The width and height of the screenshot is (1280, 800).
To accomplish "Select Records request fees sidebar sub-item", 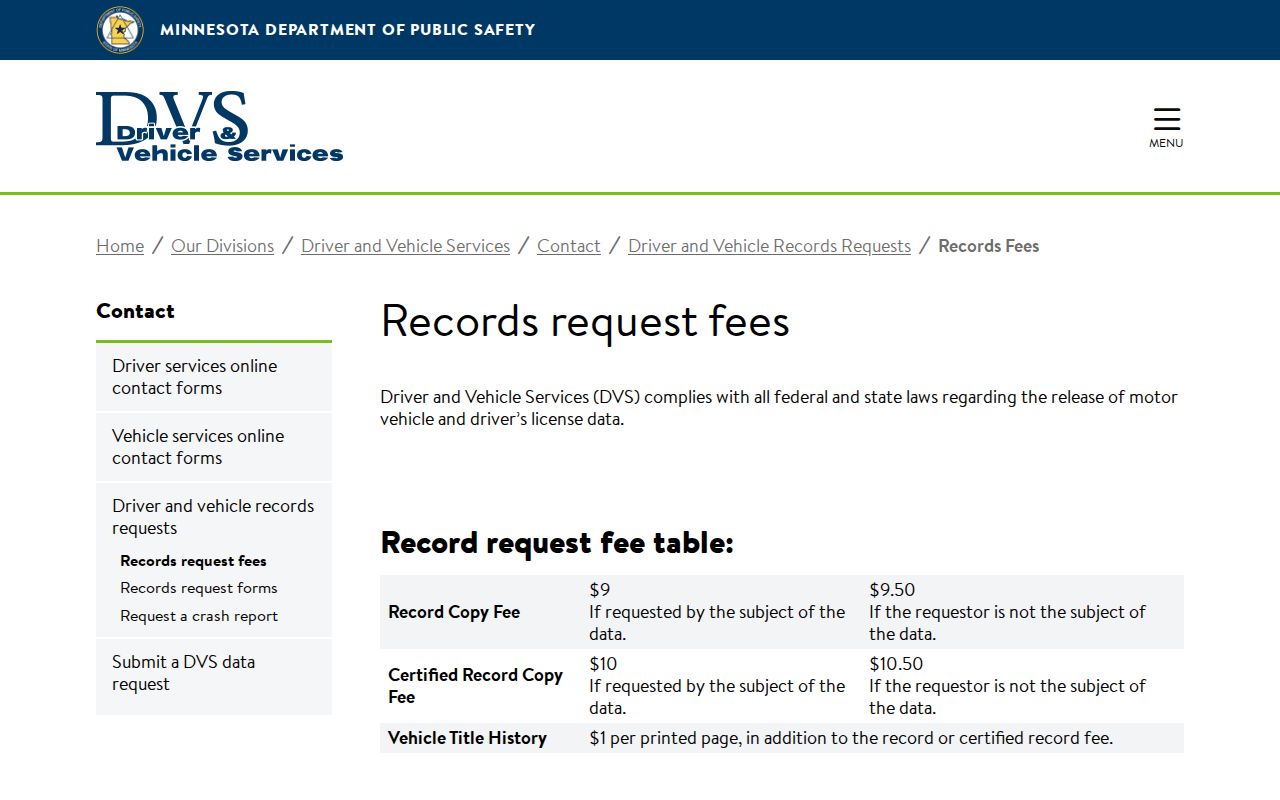I will (193, 561).
